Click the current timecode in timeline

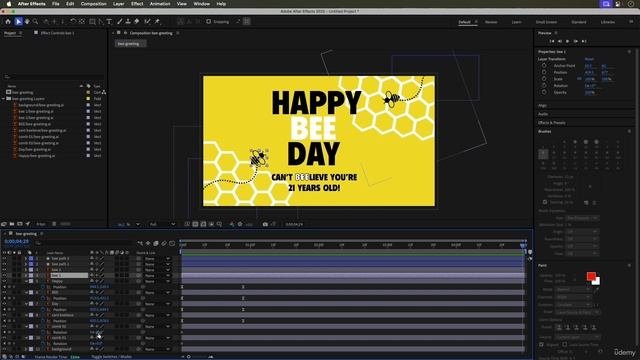(16, 242)
